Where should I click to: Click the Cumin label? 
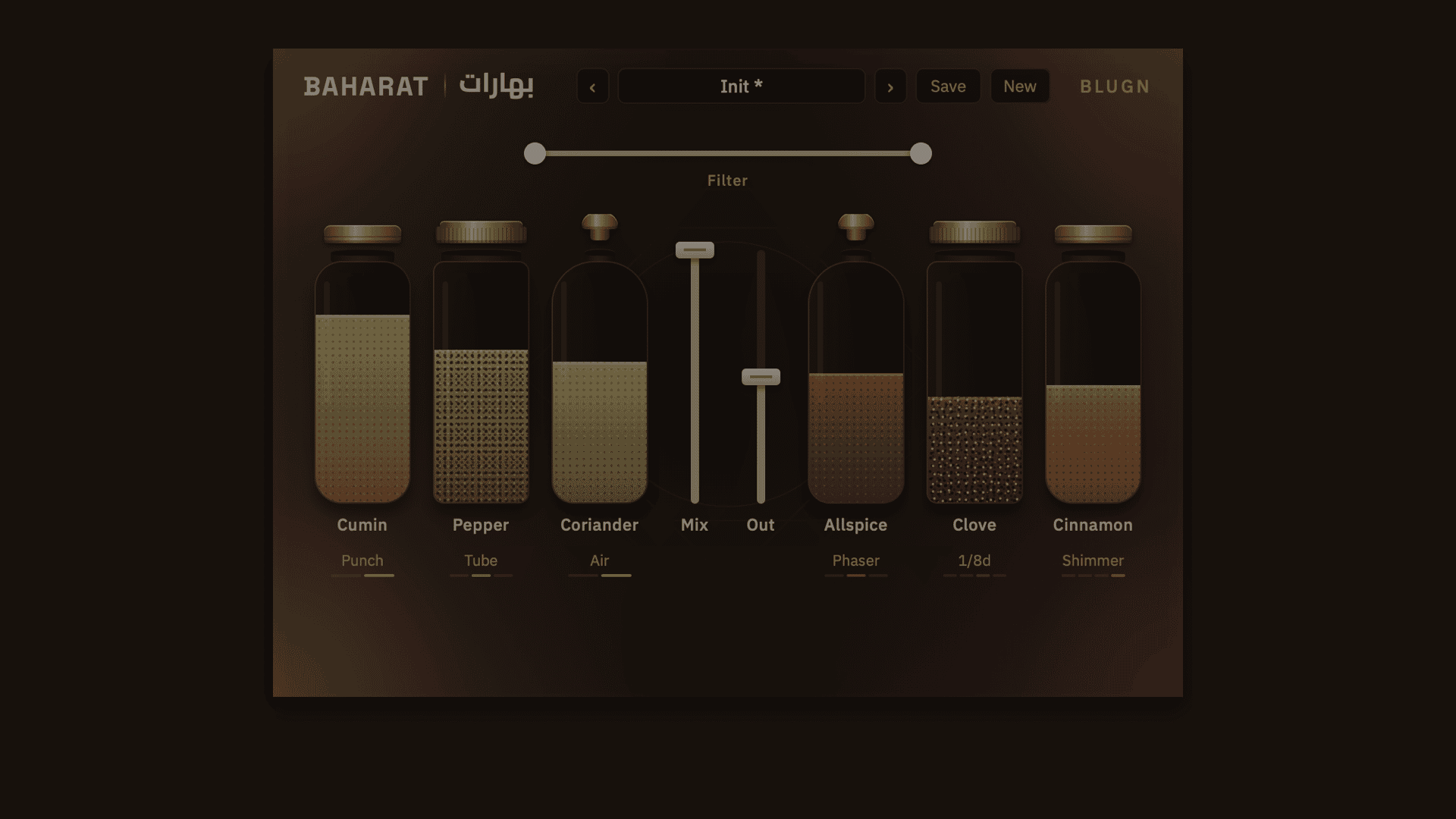[x=362, y=525]
